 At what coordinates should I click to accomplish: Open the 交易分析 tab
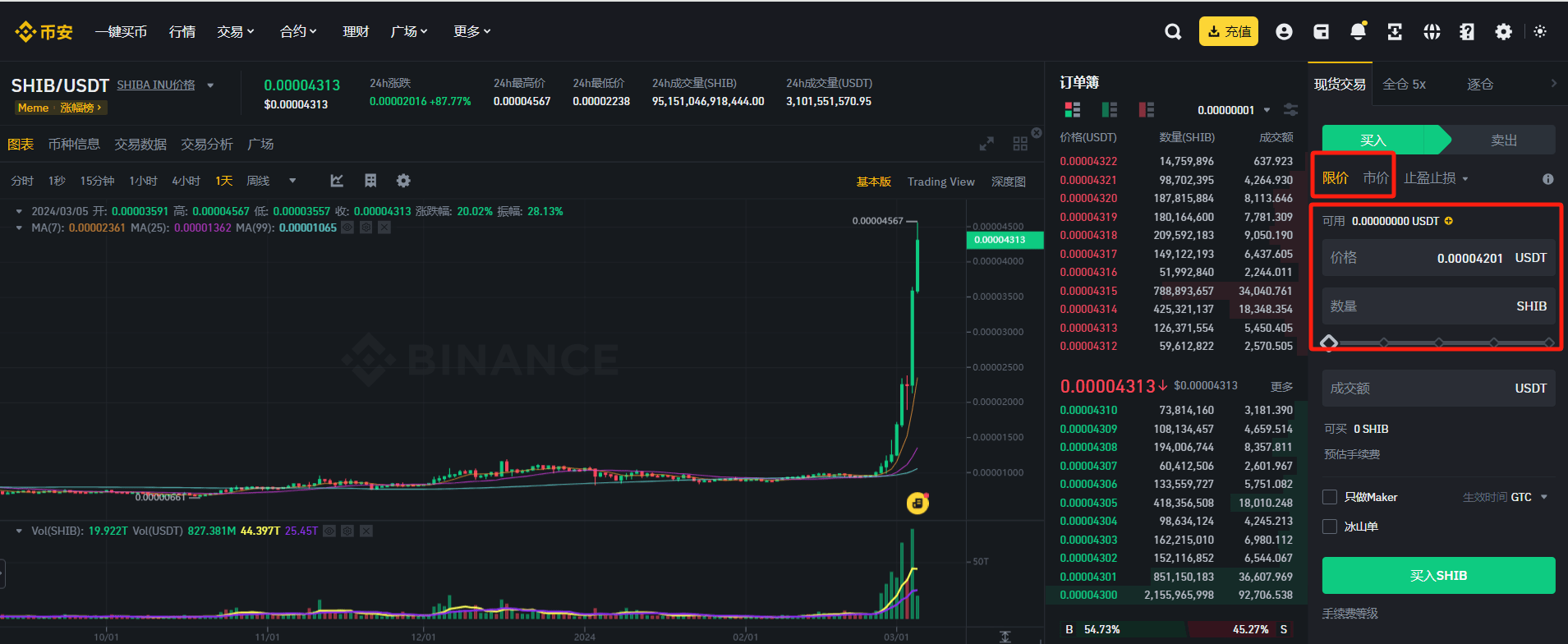[207, 145]
